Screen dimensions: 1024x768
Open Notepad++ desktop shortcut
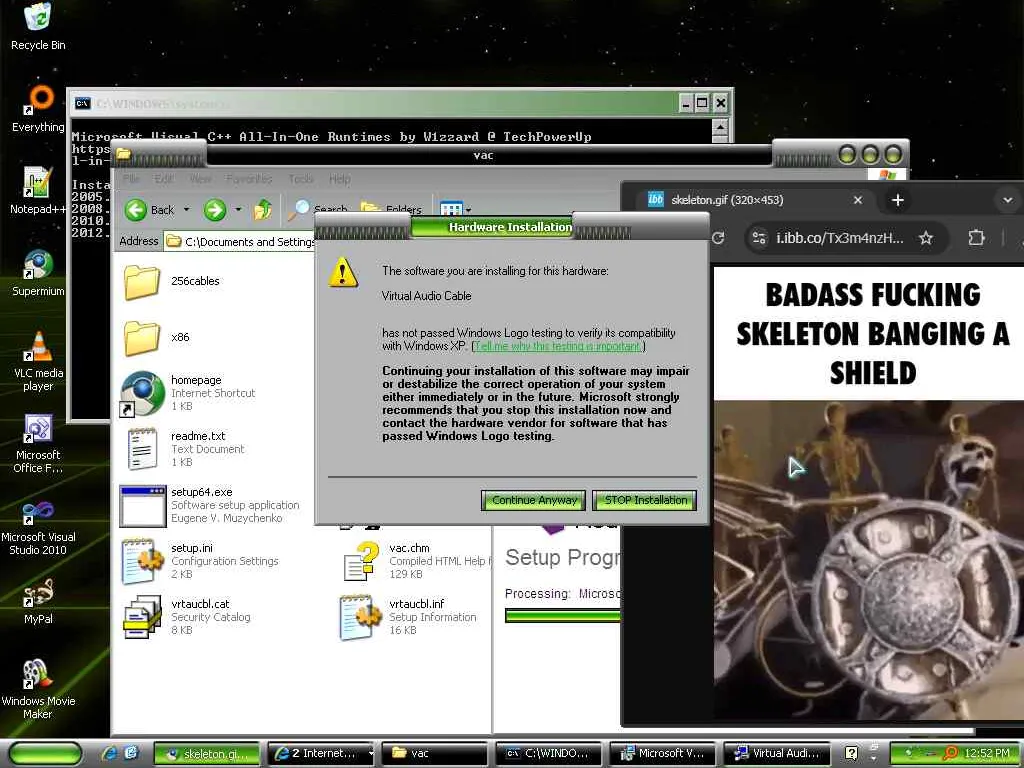point(38,191)
